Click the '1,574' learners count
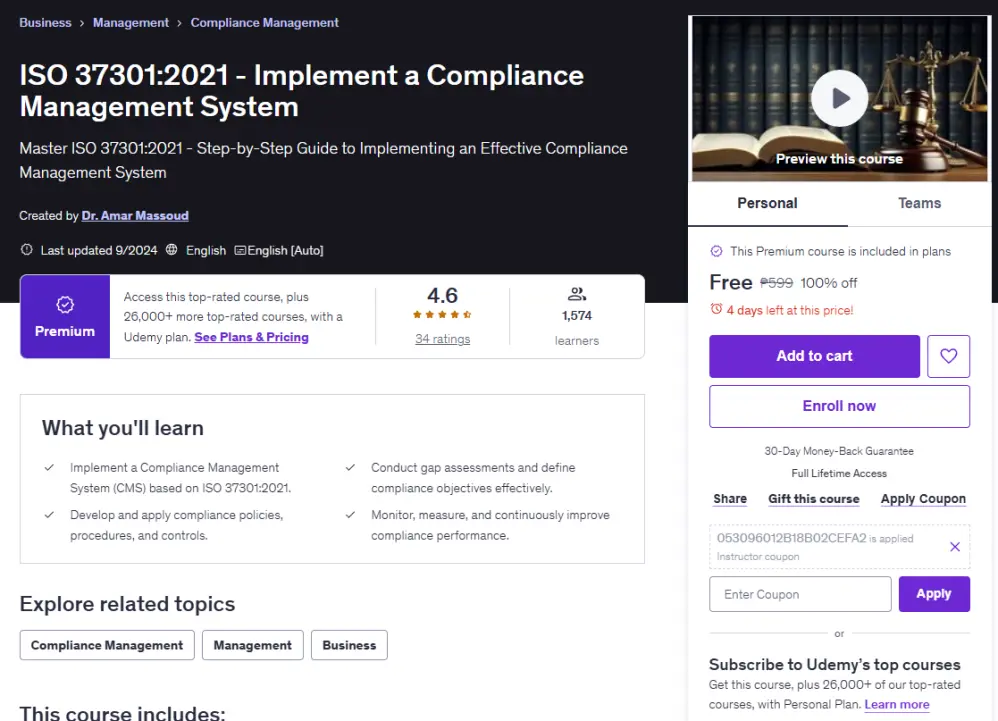The width and height of the screenshot is (998, 721). pos(577,316)
